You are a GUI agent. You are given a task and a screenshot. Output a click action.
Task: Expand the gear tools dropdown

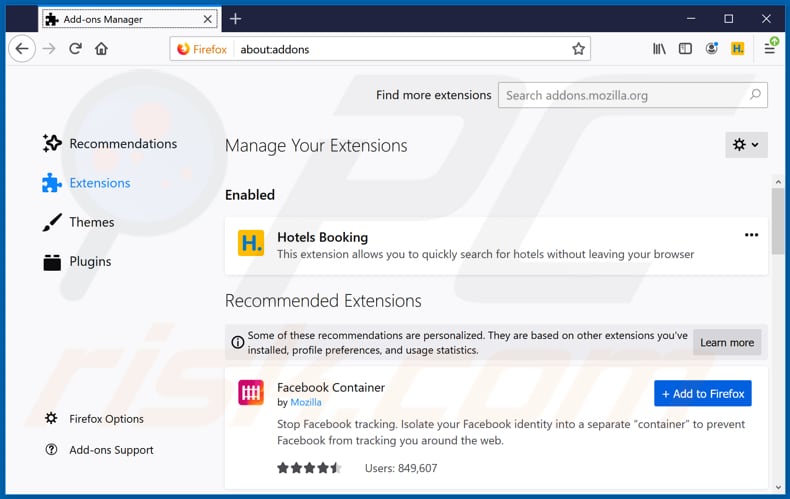[746, 145]
